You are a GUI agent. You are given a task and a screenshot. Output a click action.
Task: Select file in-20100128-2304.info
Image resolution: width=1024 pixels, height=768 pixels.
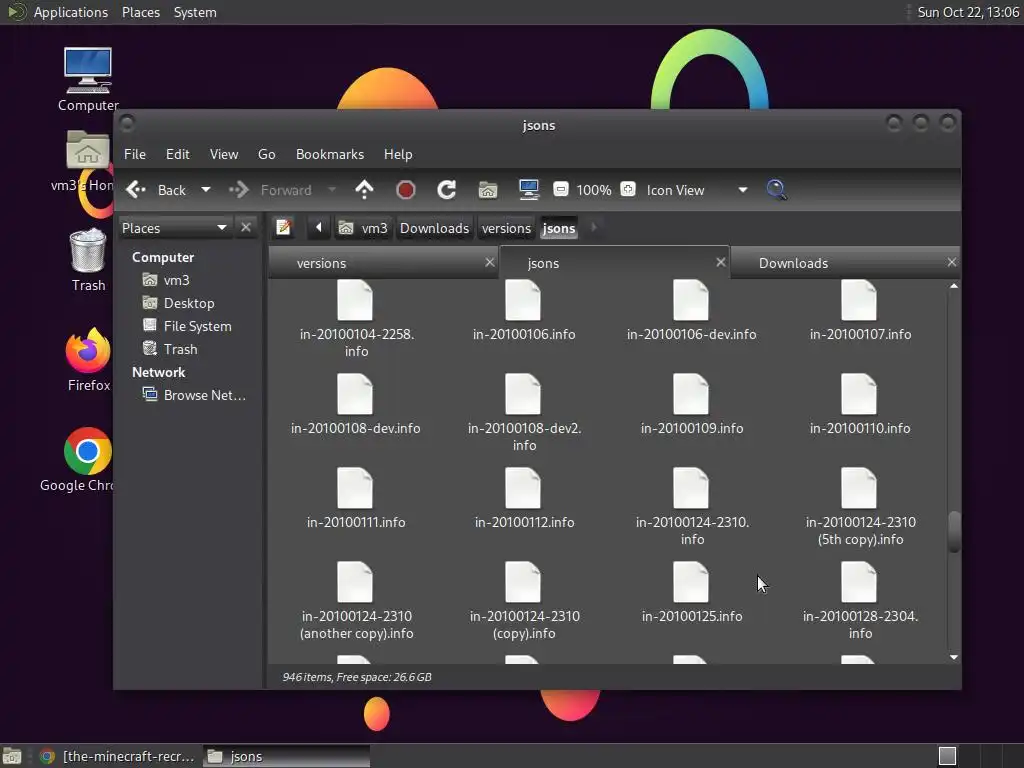pos(860,601)
